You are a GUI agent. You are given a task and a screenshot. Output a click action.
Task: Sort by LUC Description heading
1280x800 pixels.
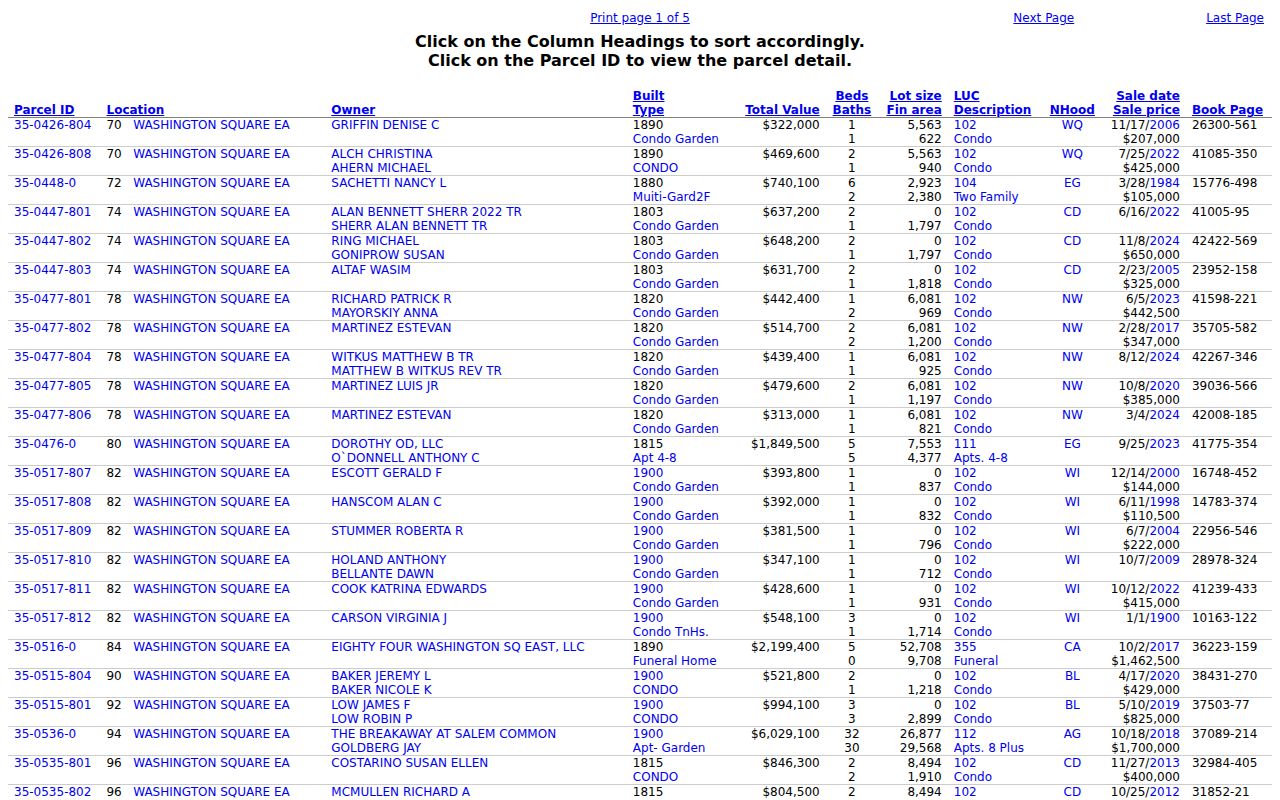[x=992, y=110]
